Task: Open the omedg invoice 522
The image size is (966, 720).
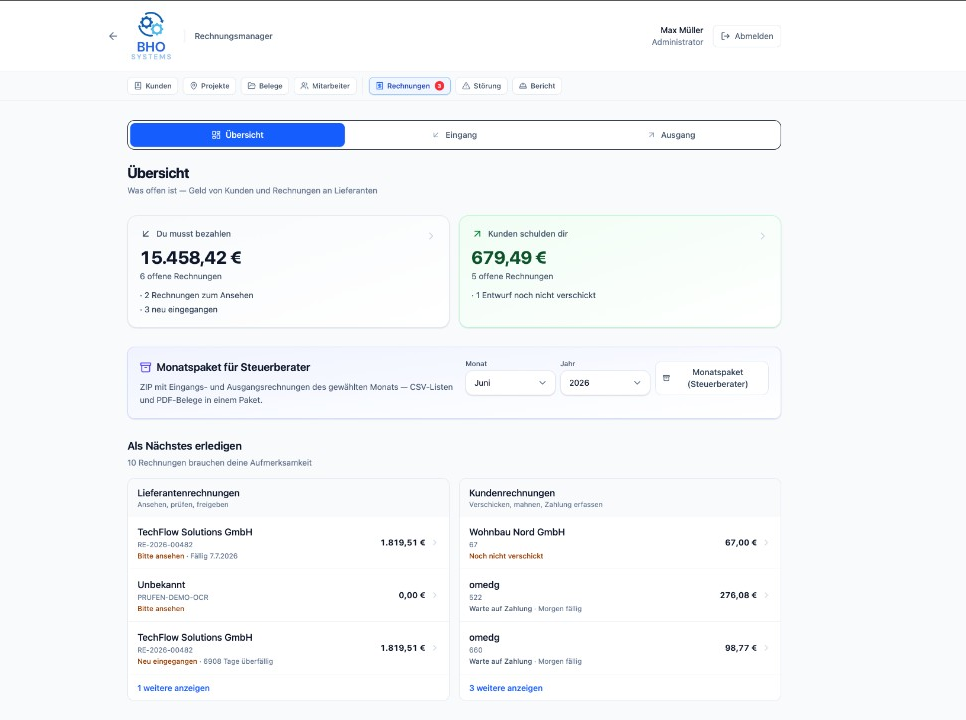Action: pos(620,596)
